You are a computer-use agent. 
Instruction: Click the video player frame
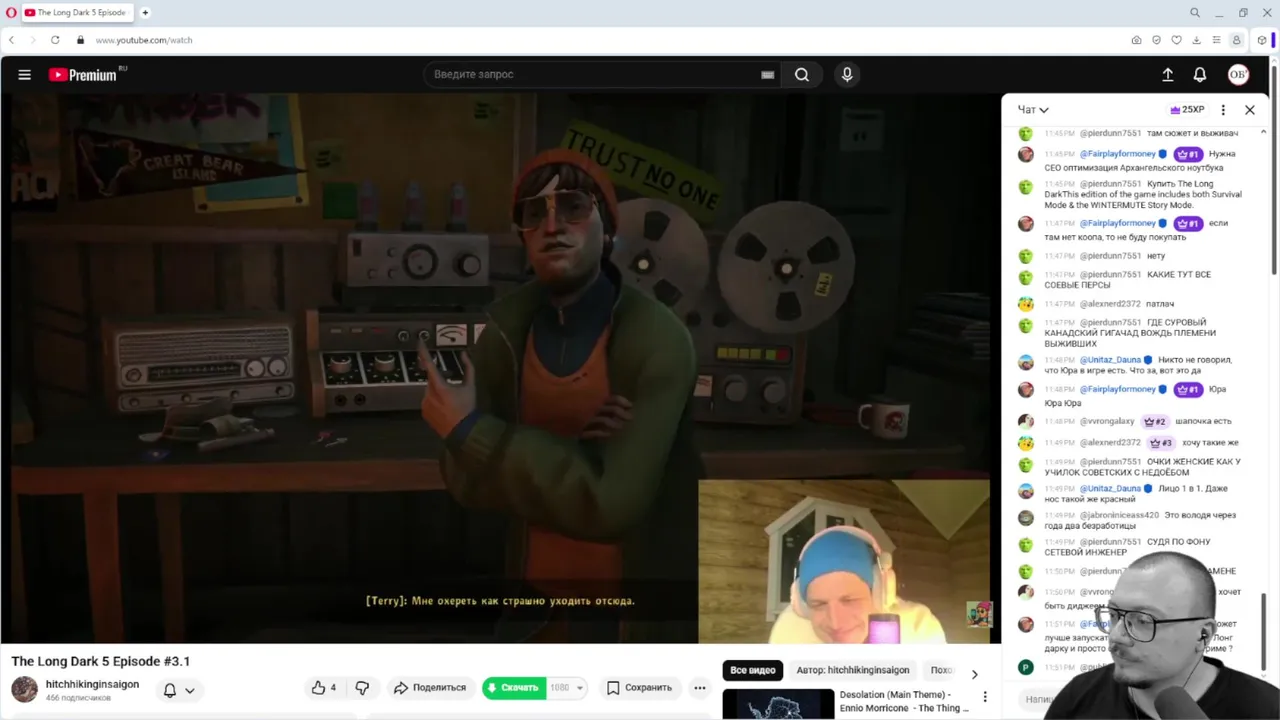point(500,368)
